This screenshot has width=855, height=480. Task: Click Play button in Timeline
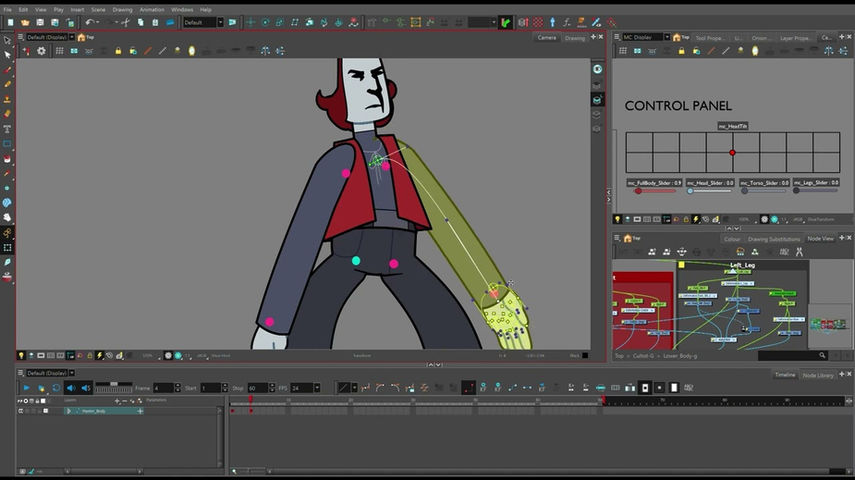click(26, 388)
